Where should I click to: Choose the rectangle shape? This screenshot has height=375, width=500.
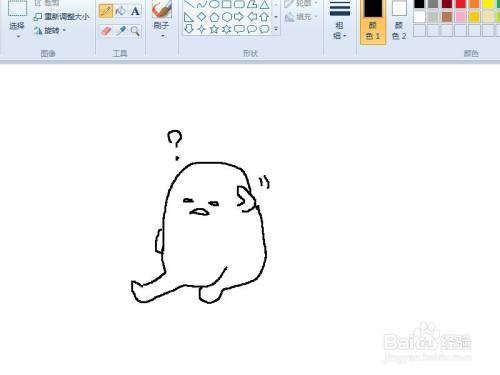point(227,4)
